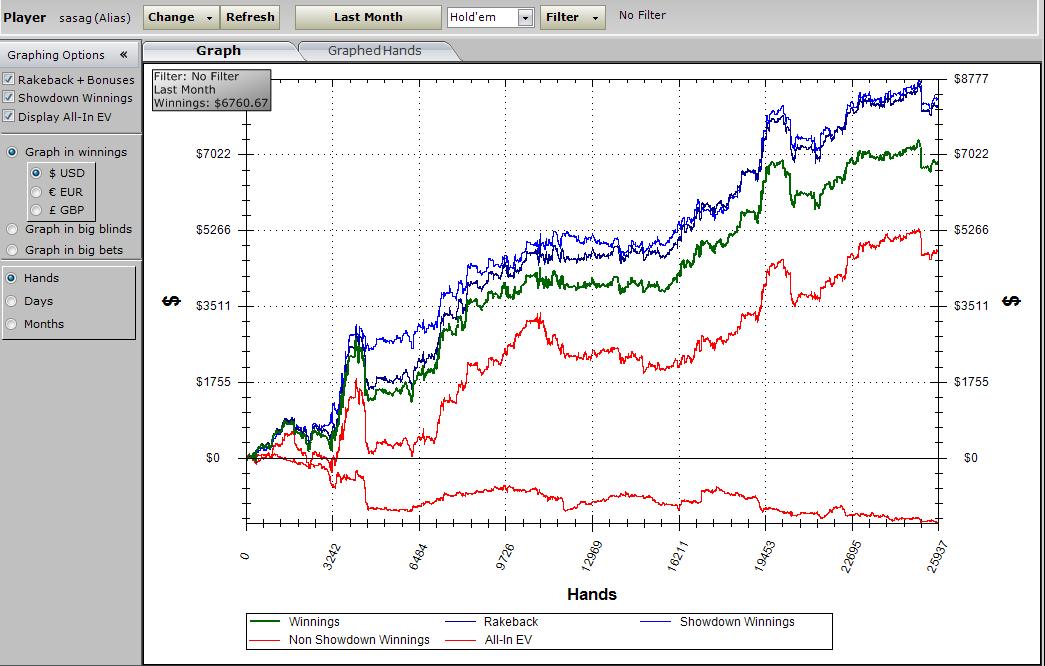
Task: Switch to the Graphed Hands tab
Action: [374, 50]
